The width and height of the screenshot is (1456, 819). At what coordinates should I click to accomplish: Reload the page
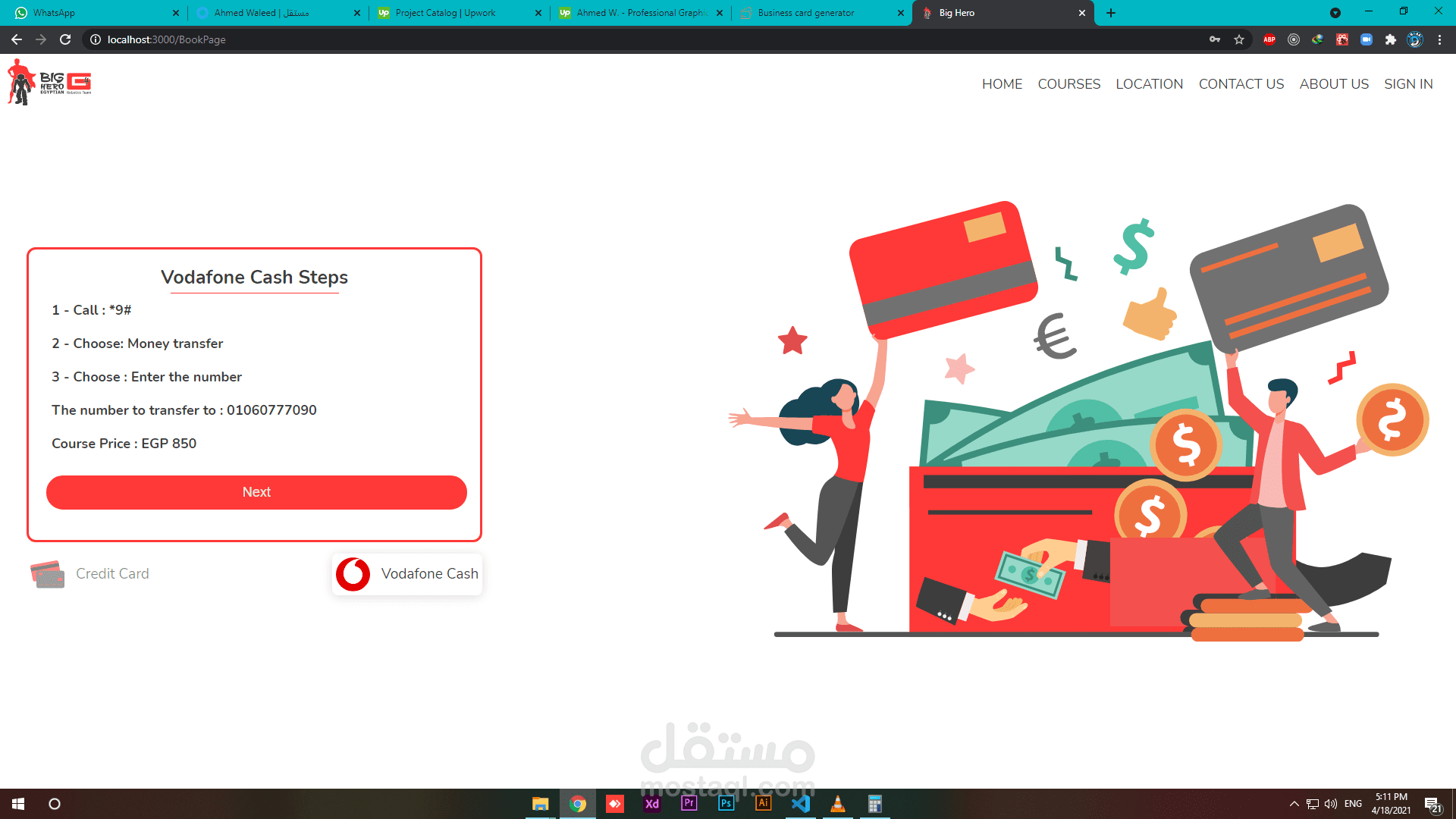65,39
